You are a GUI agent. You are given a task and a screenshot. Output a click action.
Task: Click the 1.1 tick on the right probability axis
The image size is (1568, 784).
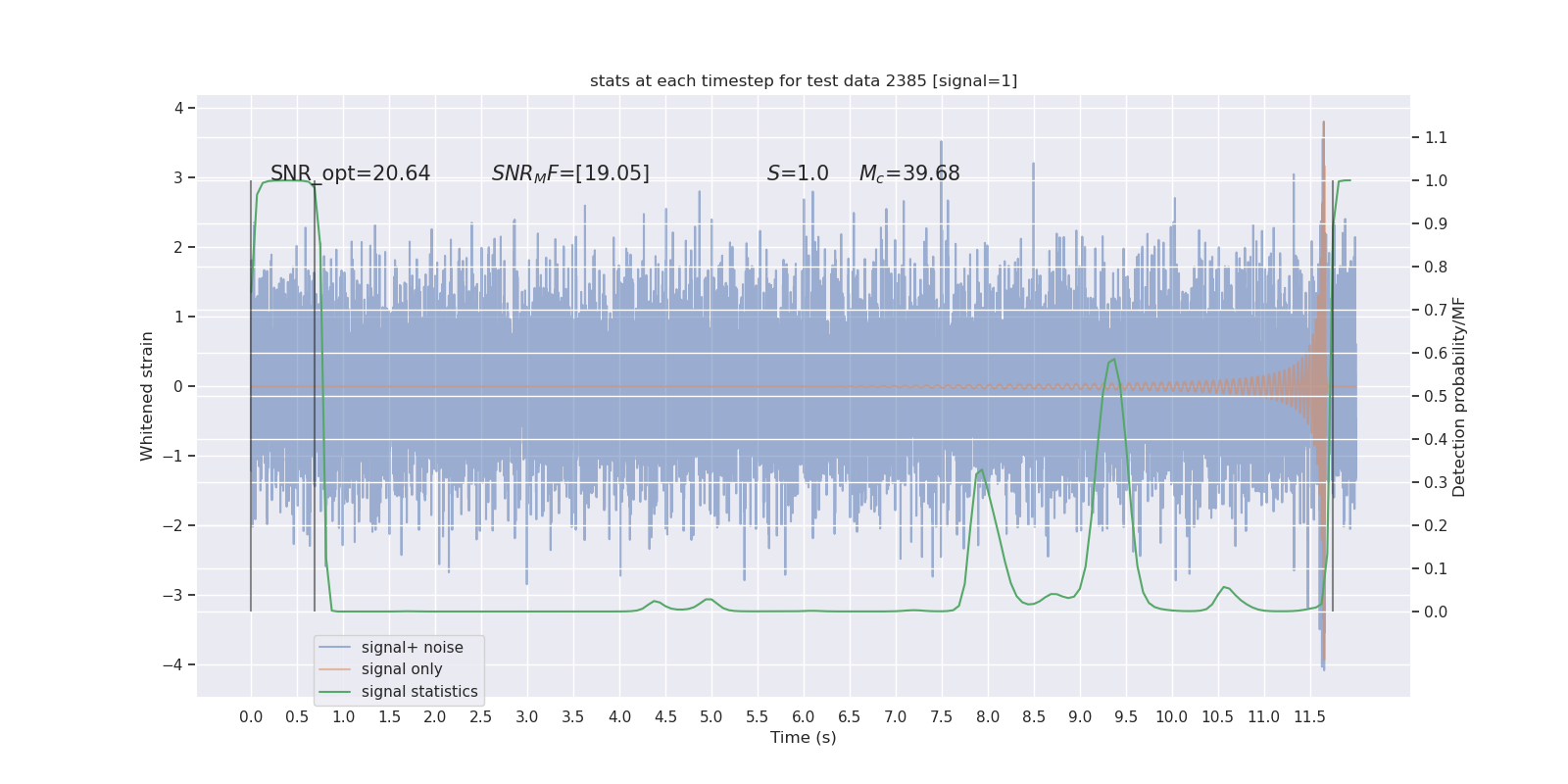pyautogui.click(x=1436, y=137)
